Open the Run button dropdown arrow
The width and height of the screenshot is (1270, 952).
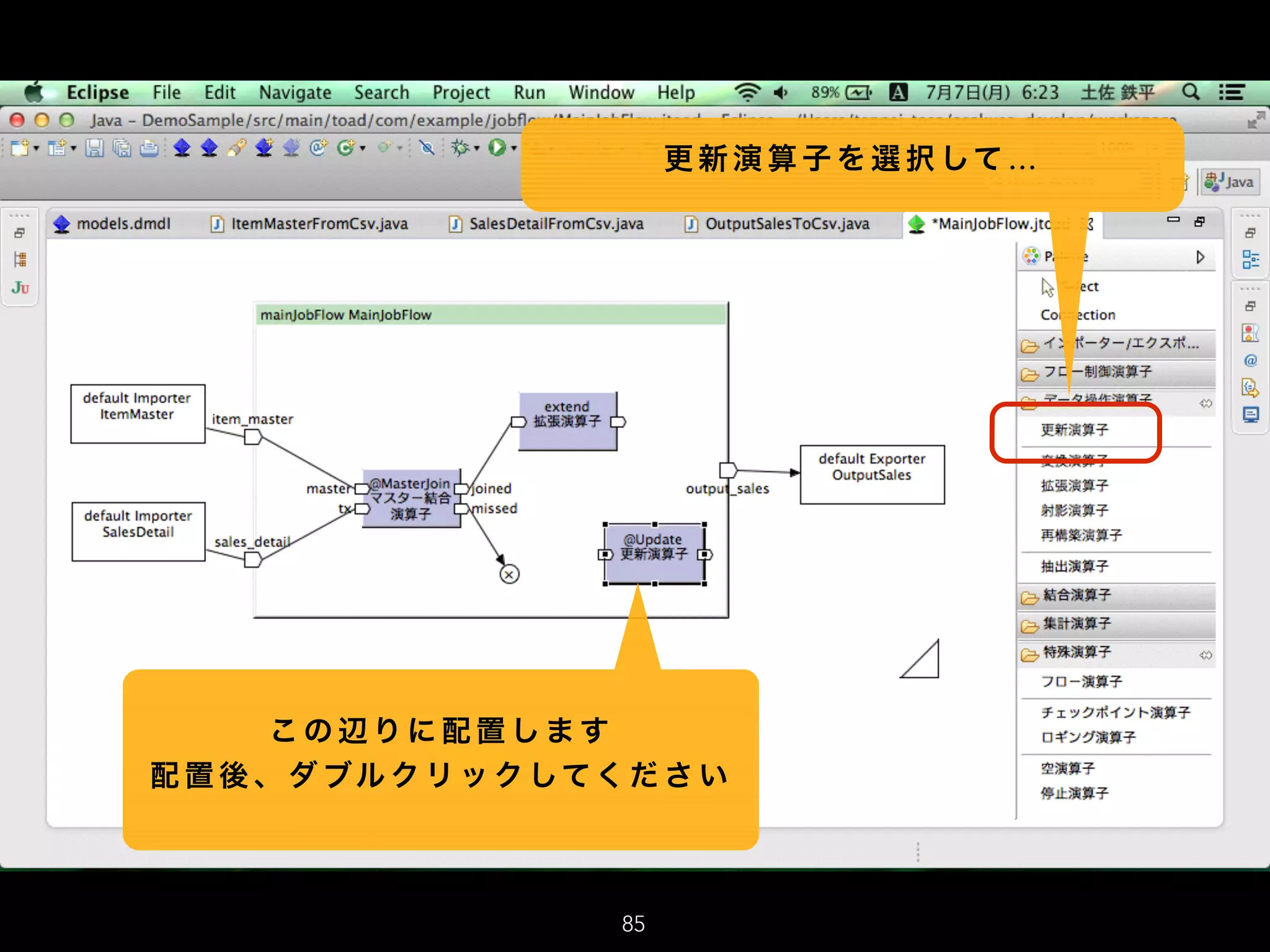coord(514,148)
